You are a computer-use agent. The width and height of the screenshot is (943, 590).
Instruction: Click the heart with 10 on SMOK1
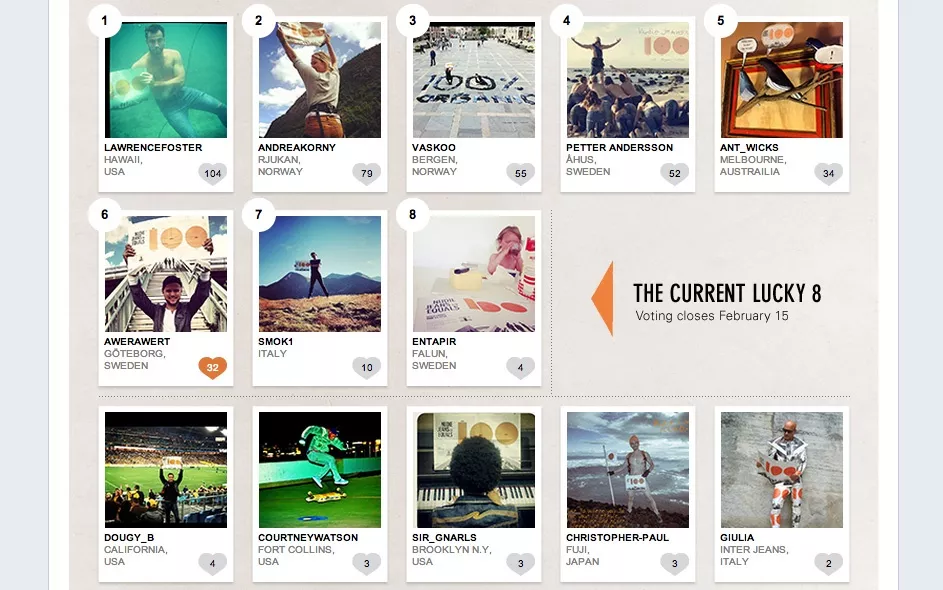[x=367, y=367]
